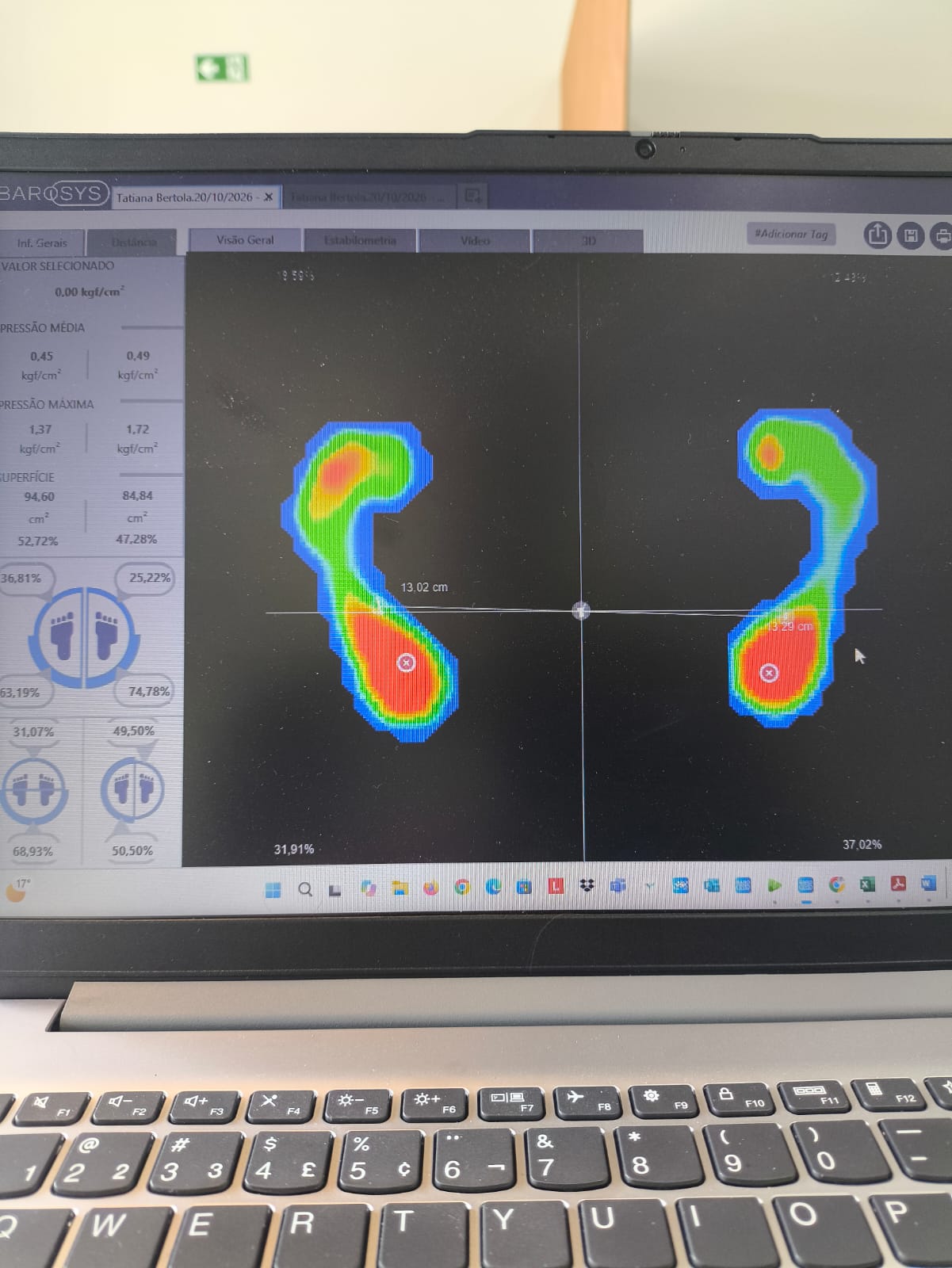Select the forefoot/rearfoot feet distribution diagram
Image resolution: width=952 pixels, height=1268 pixels.
point(85,636)
